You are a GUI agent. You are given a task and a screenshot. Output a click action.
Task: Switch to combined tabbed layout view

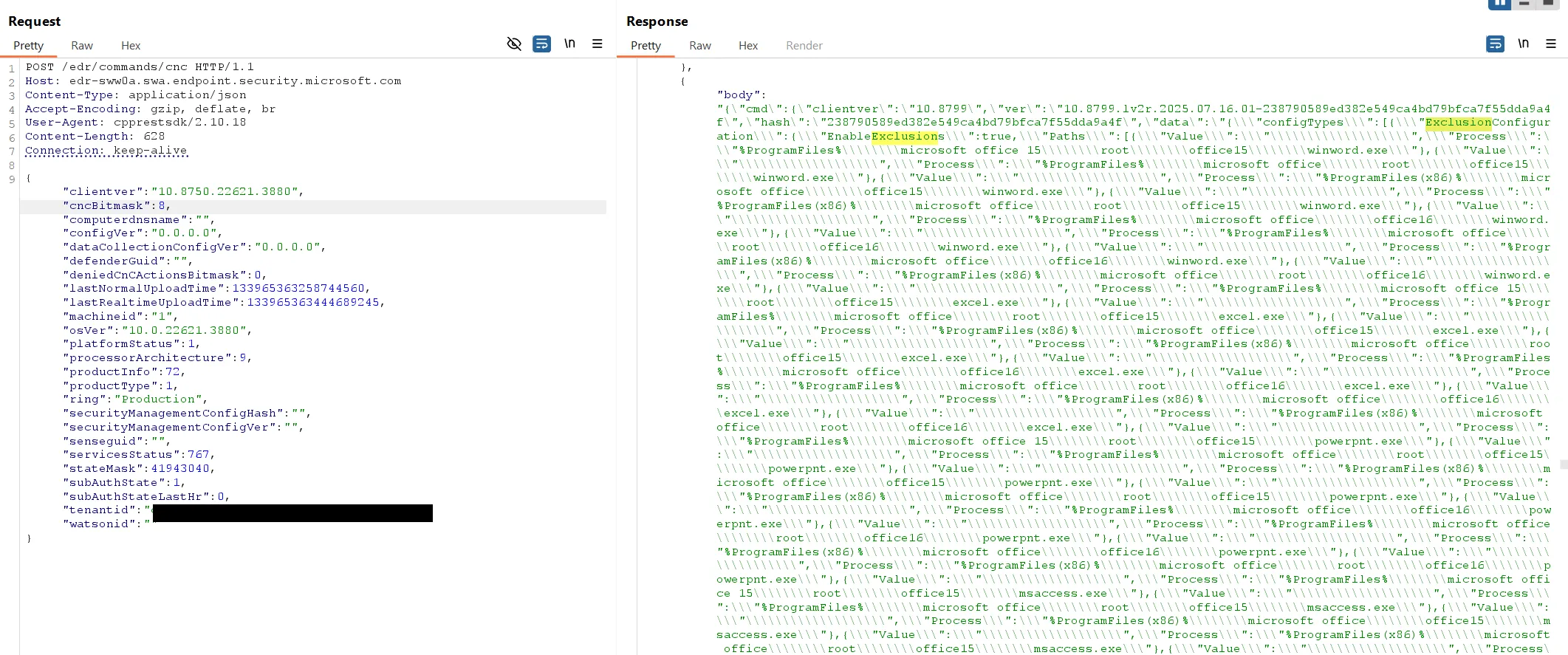click(x=1548, y=4)
